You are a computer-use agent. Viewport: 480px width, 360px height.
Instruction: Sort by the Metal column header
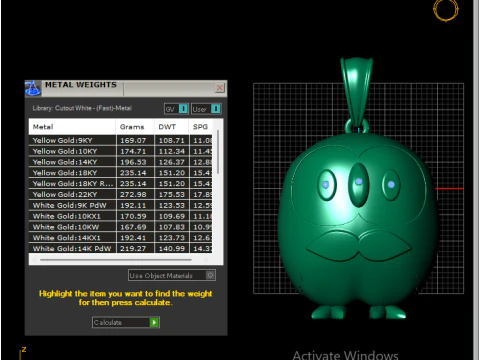(x=72, y=127)
